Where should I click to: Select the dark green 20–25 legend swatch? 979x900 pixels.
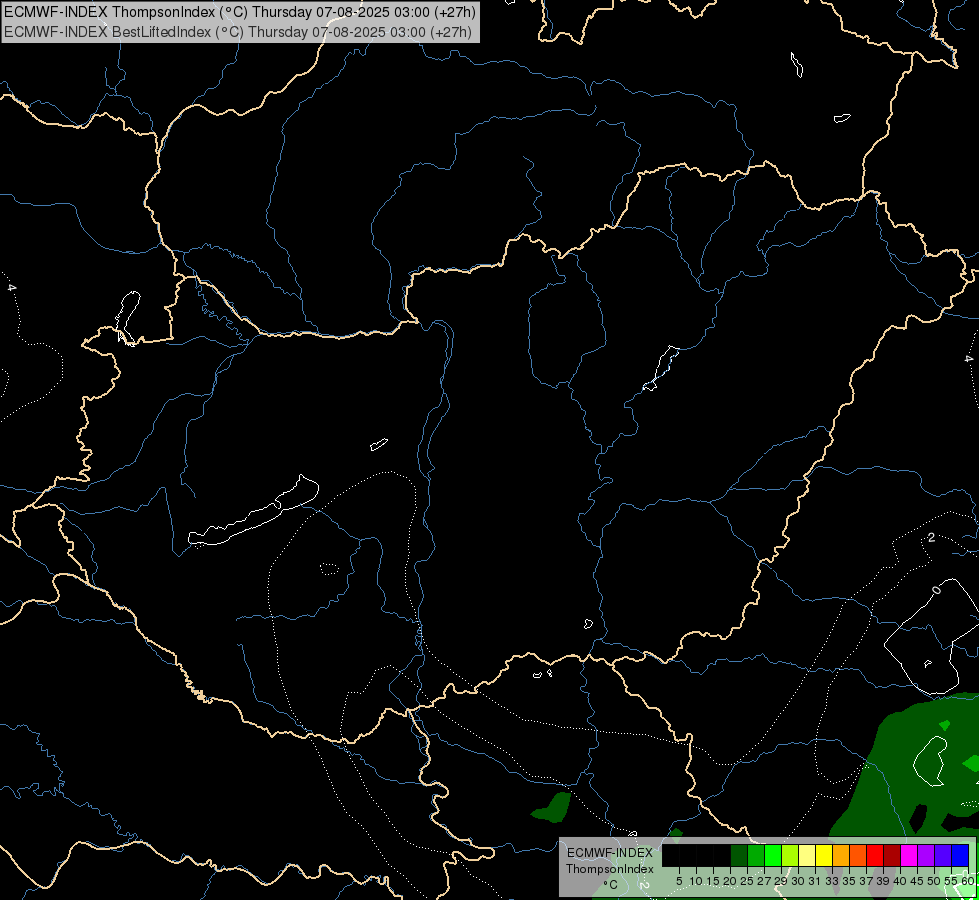click(x=739, y=855)
